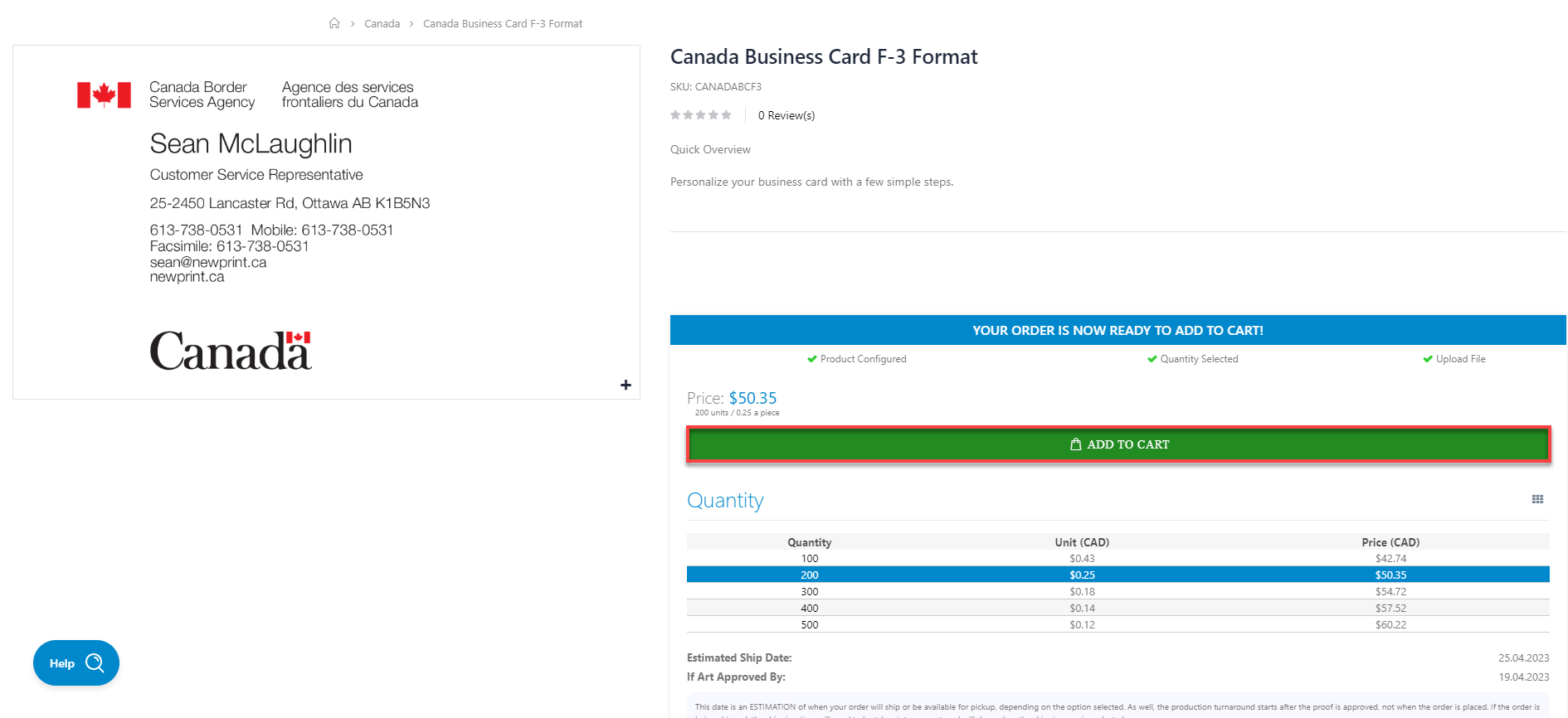Screen dimensions: 1568x718
Task: Click the Quick Overview label
Action: [710, 150]
